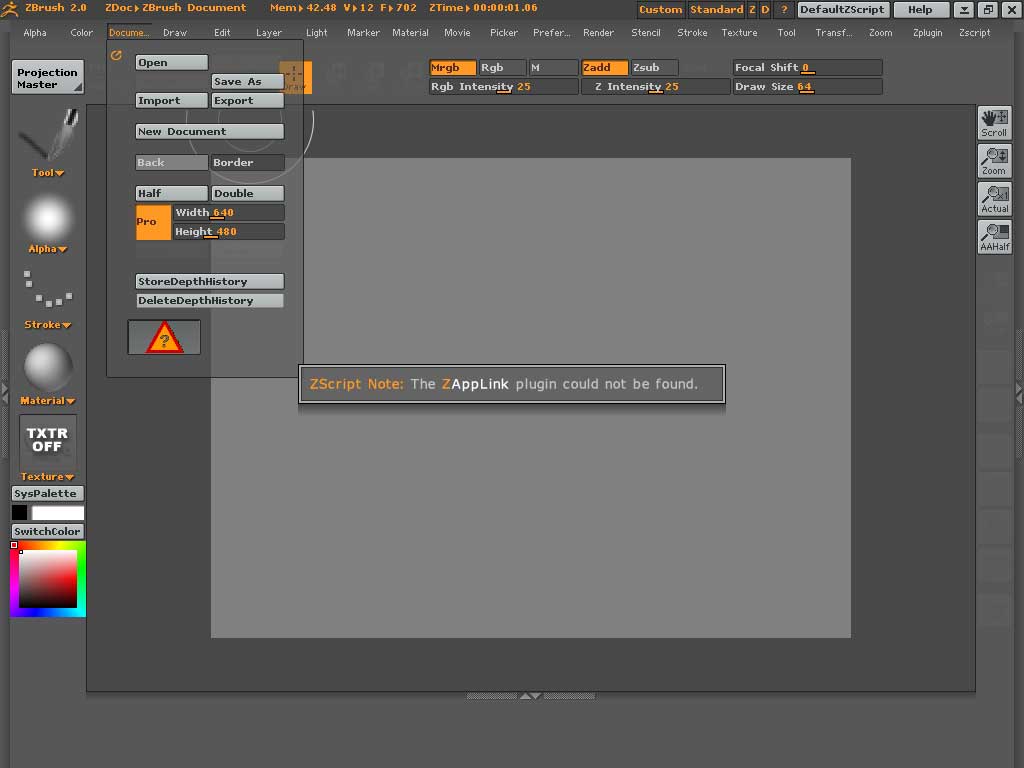Click the Z Intensity slider
The width and height of the screenshot is (1024, 768).
[655, 87]
